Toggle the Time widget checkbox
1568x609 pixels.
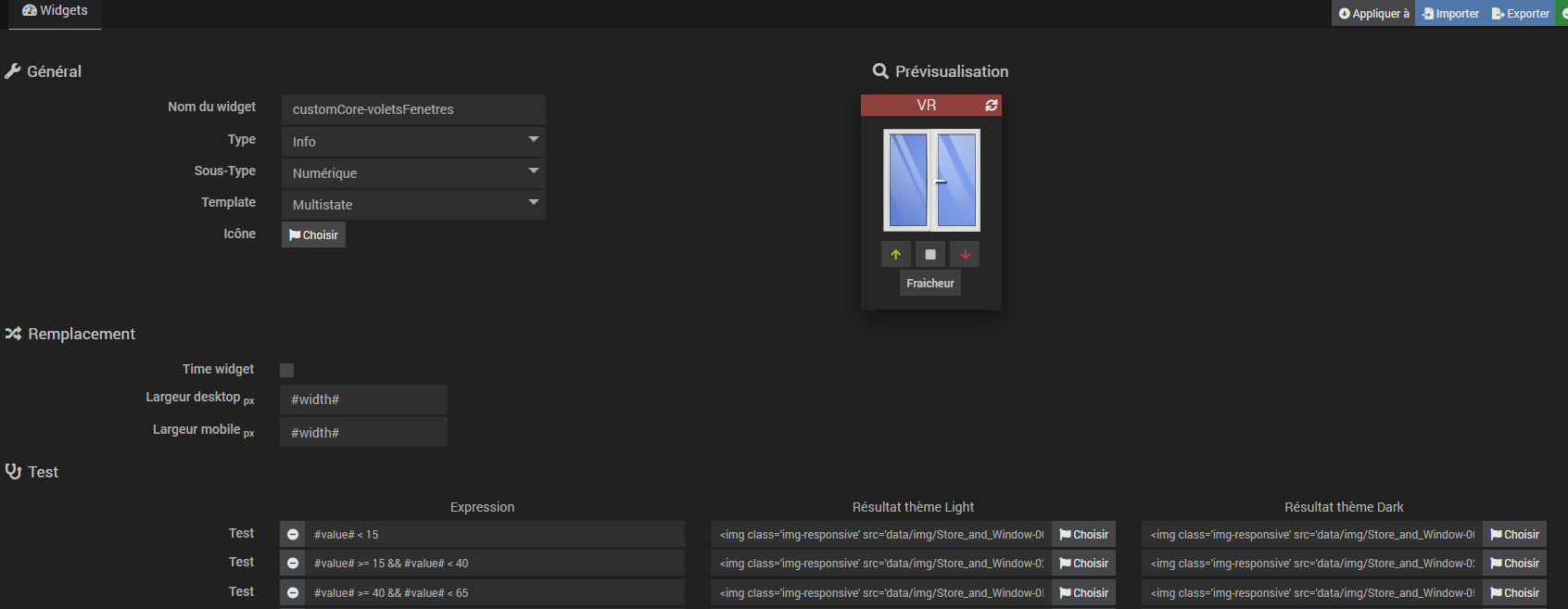click(287, 370)
